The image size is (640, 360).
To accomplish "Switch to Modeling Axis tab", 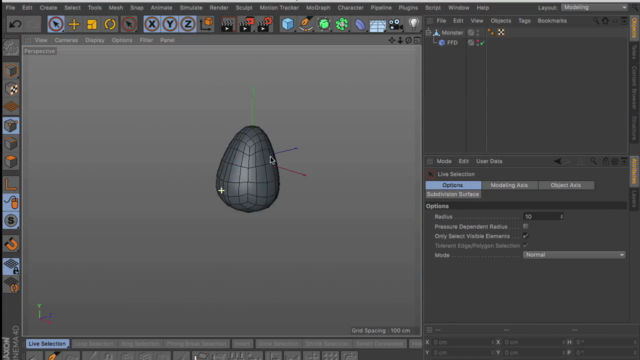I will (x=509, y=185).
